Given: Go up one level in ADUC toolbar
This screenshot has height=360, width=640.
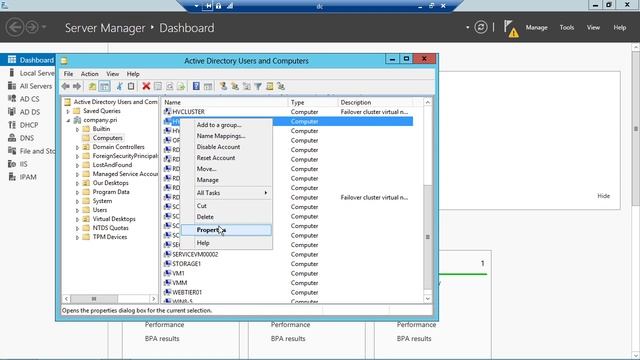Looking at the screenshot, I should 93,86.
